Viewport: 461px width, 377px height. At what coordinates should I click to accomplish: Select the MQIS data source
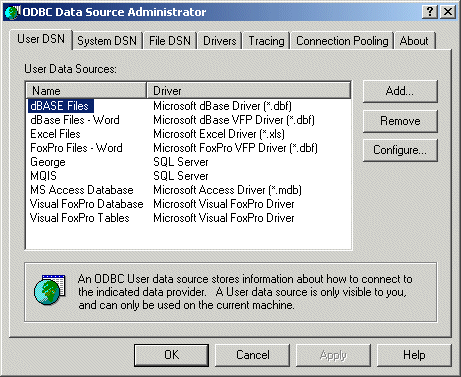43,176
